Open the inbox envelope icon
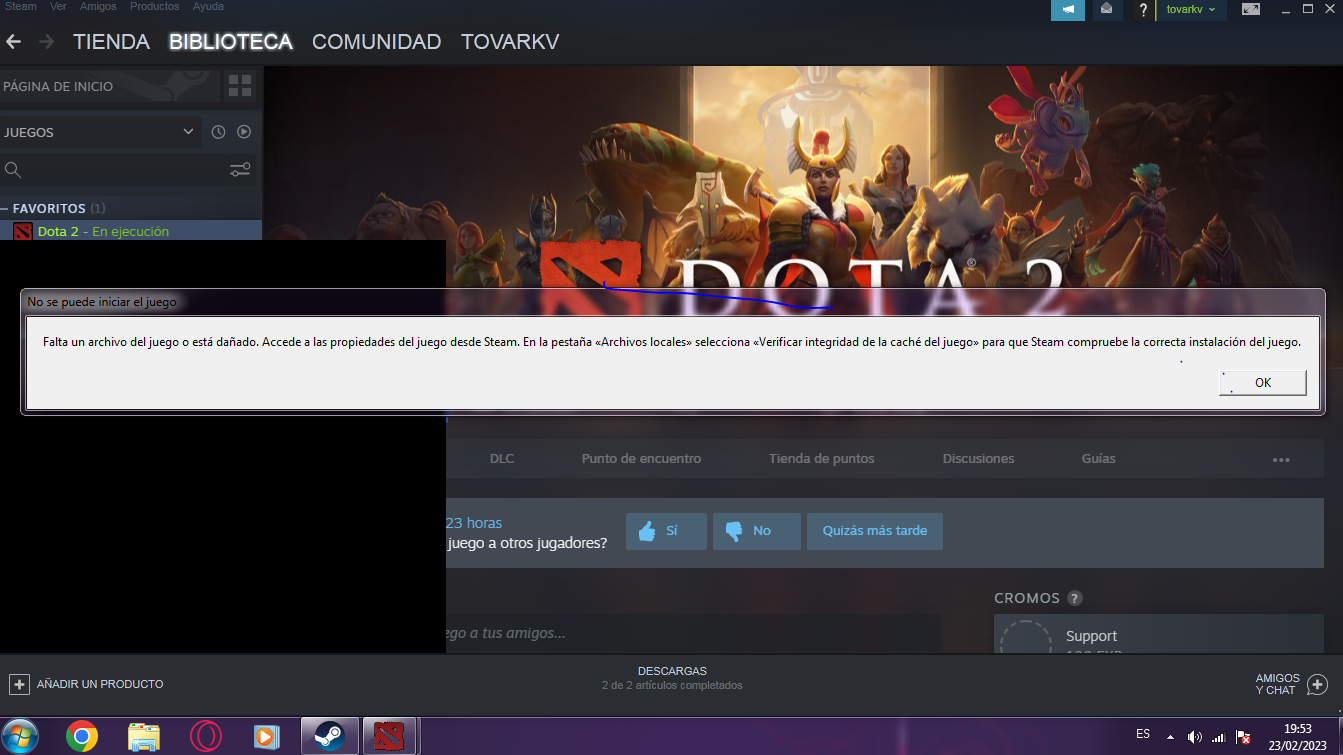The height and width of the screenshot is (755, 1343). click(1106, 9)
